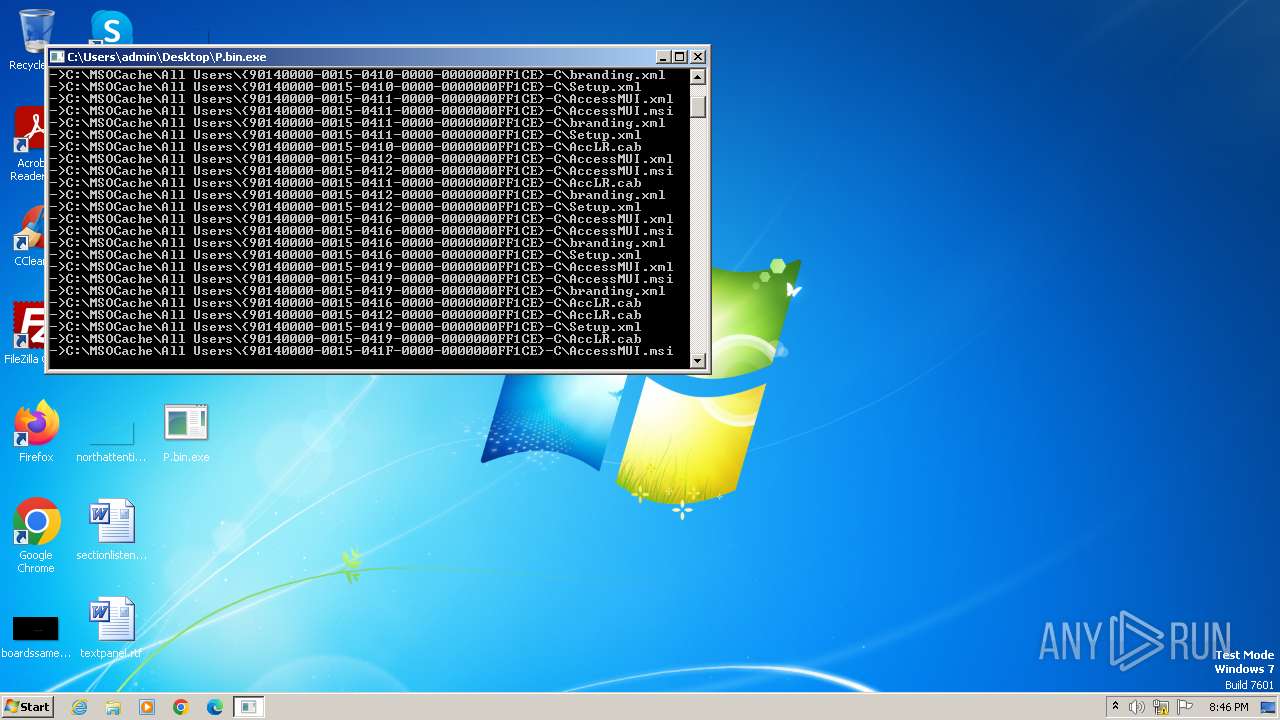Open CCleaner desktop shortcut
The height and width of the screenshot is (720, 1280).
(x=30, y=236)
